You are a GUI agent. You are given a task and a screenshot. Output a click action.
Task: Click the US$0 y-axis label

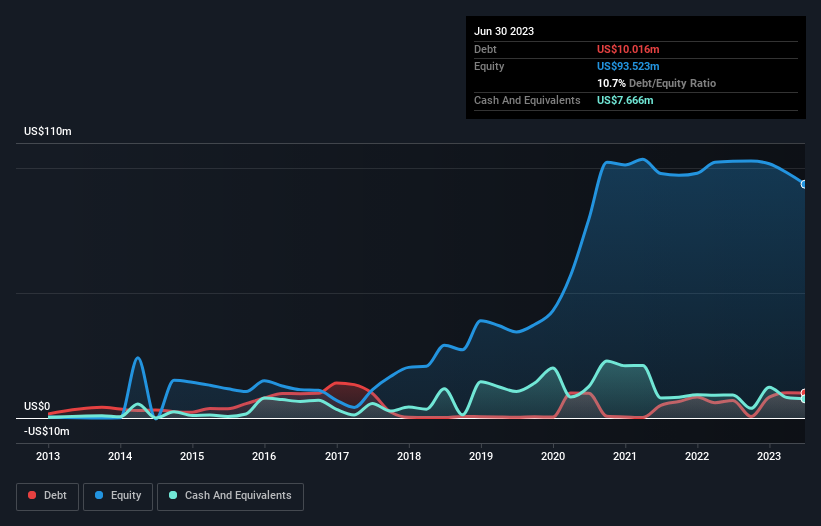pyautogui.click(x=37, y=407)
